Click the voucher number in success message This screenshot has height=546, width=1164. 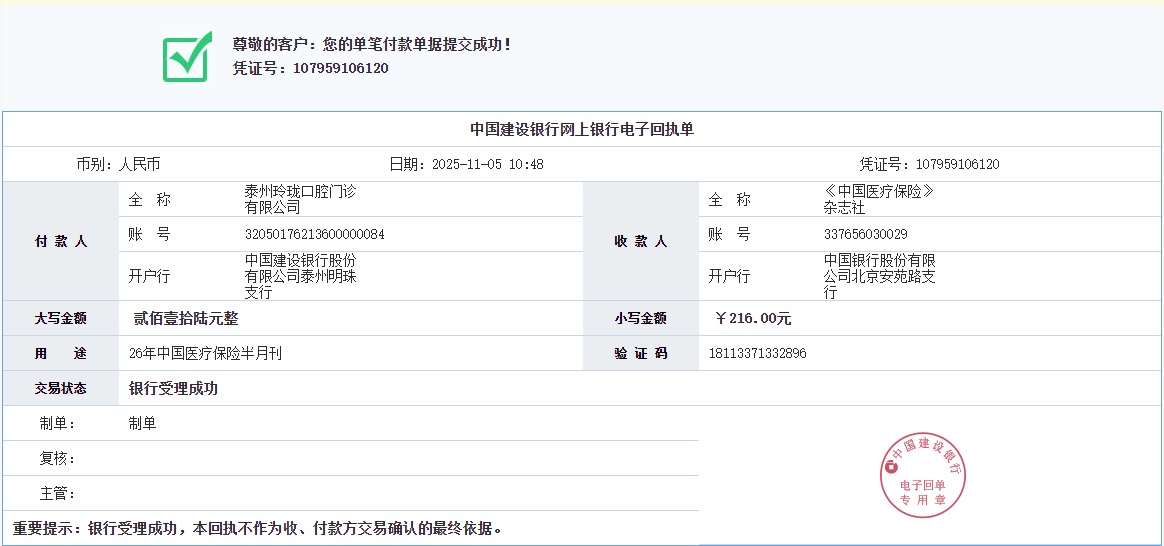click(340, 68)
